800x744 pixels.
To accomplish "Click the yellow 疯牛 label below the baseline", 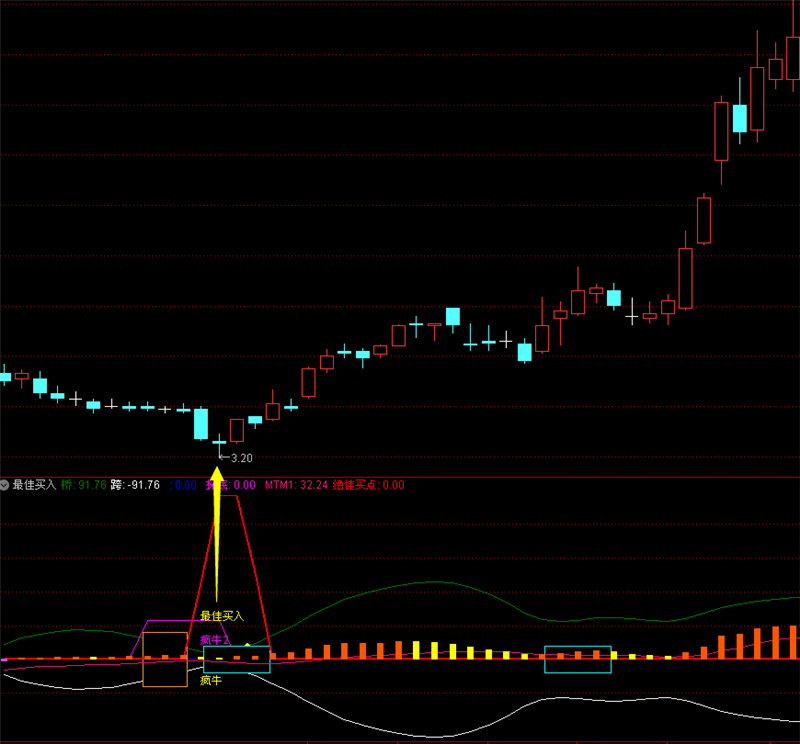I will [211, 680].
